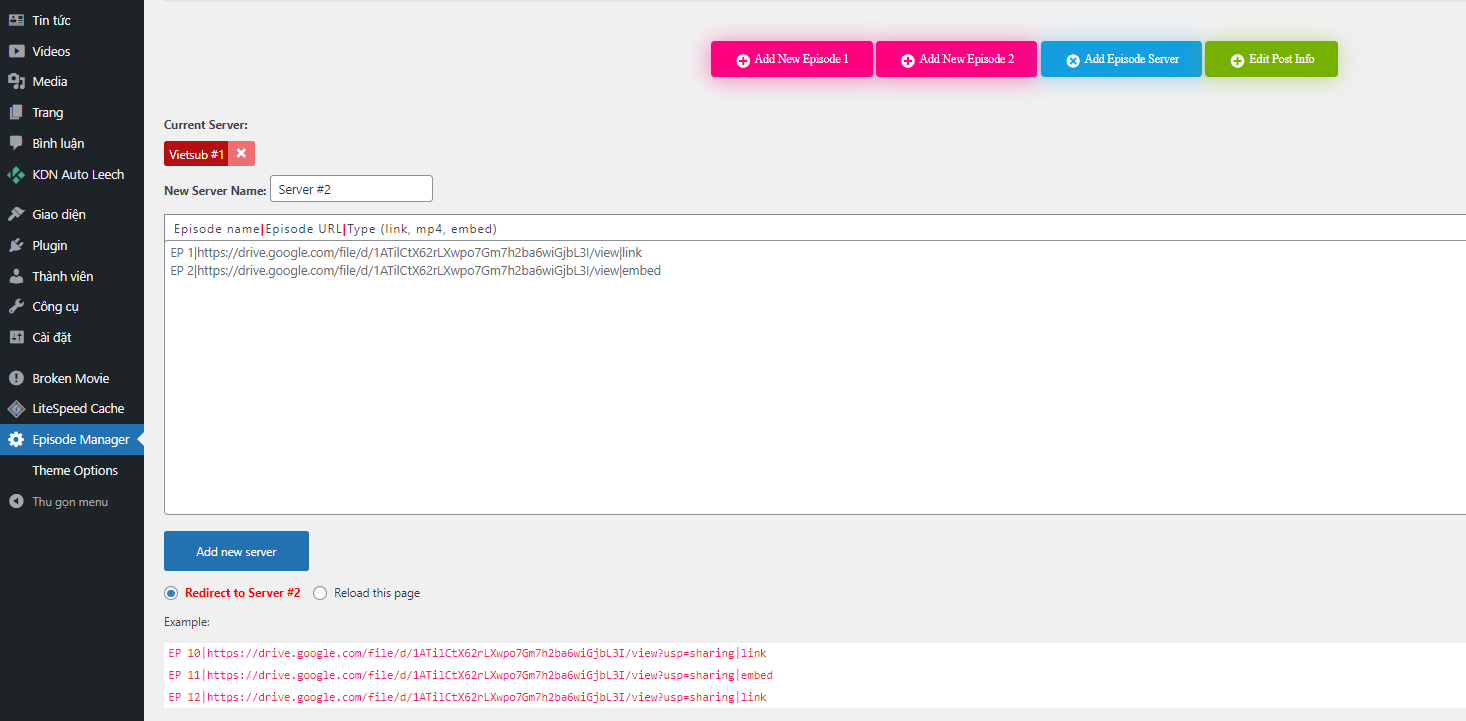
Task: Go to Cài đặt settings menu
Action: pyautogui.click(x=51, y=337)
